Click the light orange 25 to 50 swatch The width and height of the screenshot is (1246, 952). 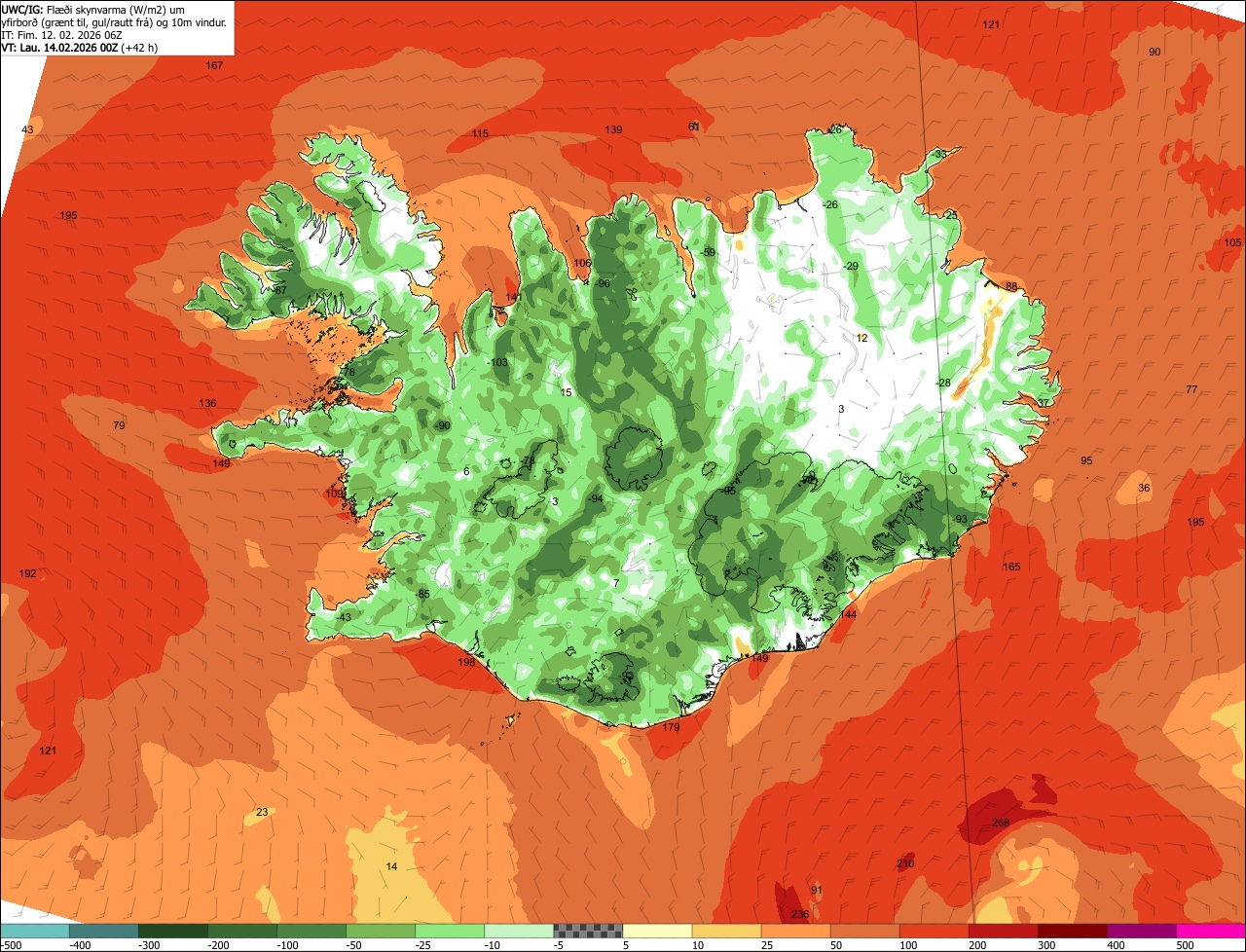795,931
